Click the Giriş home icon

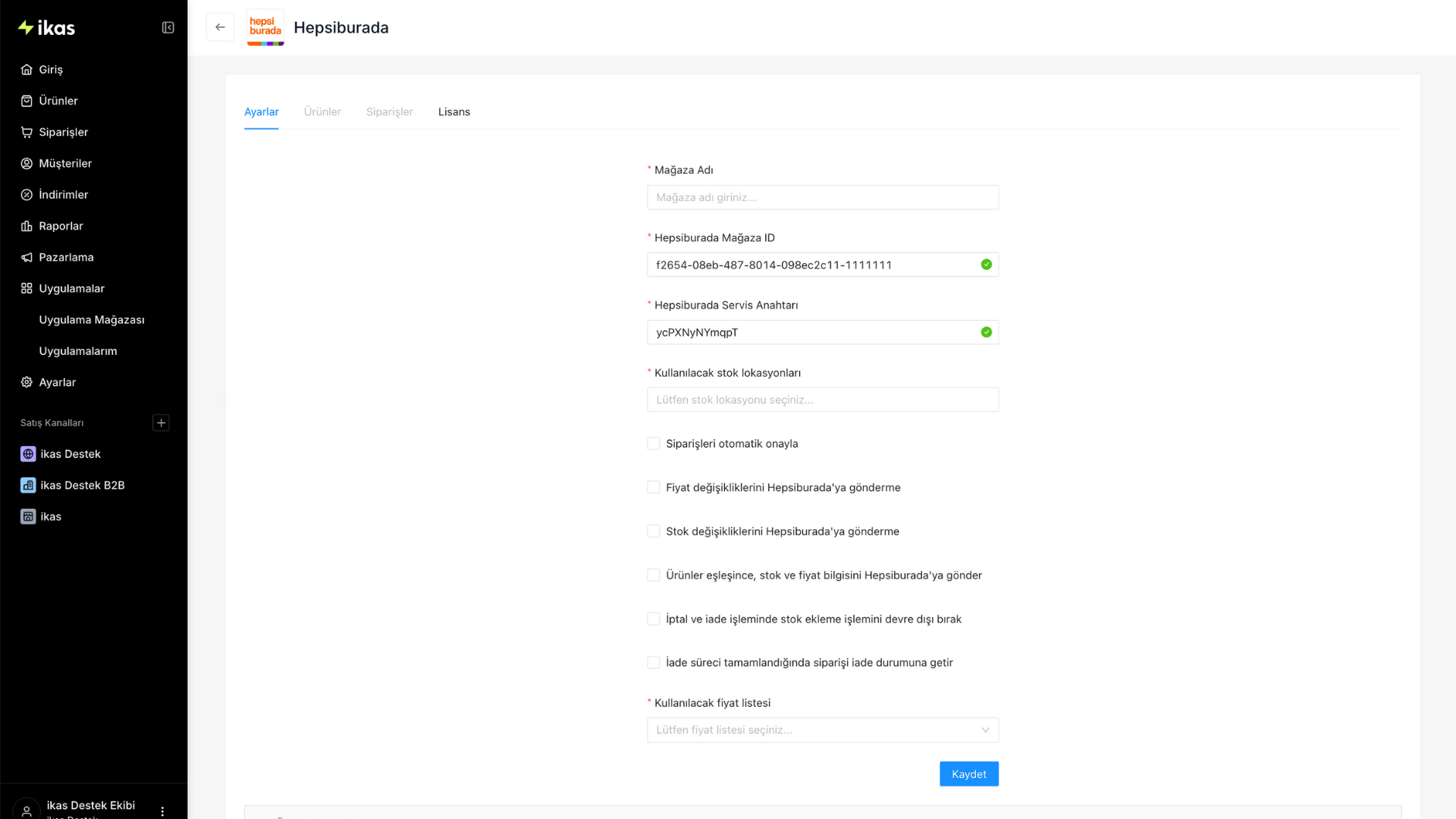click(x=27, y=70)
